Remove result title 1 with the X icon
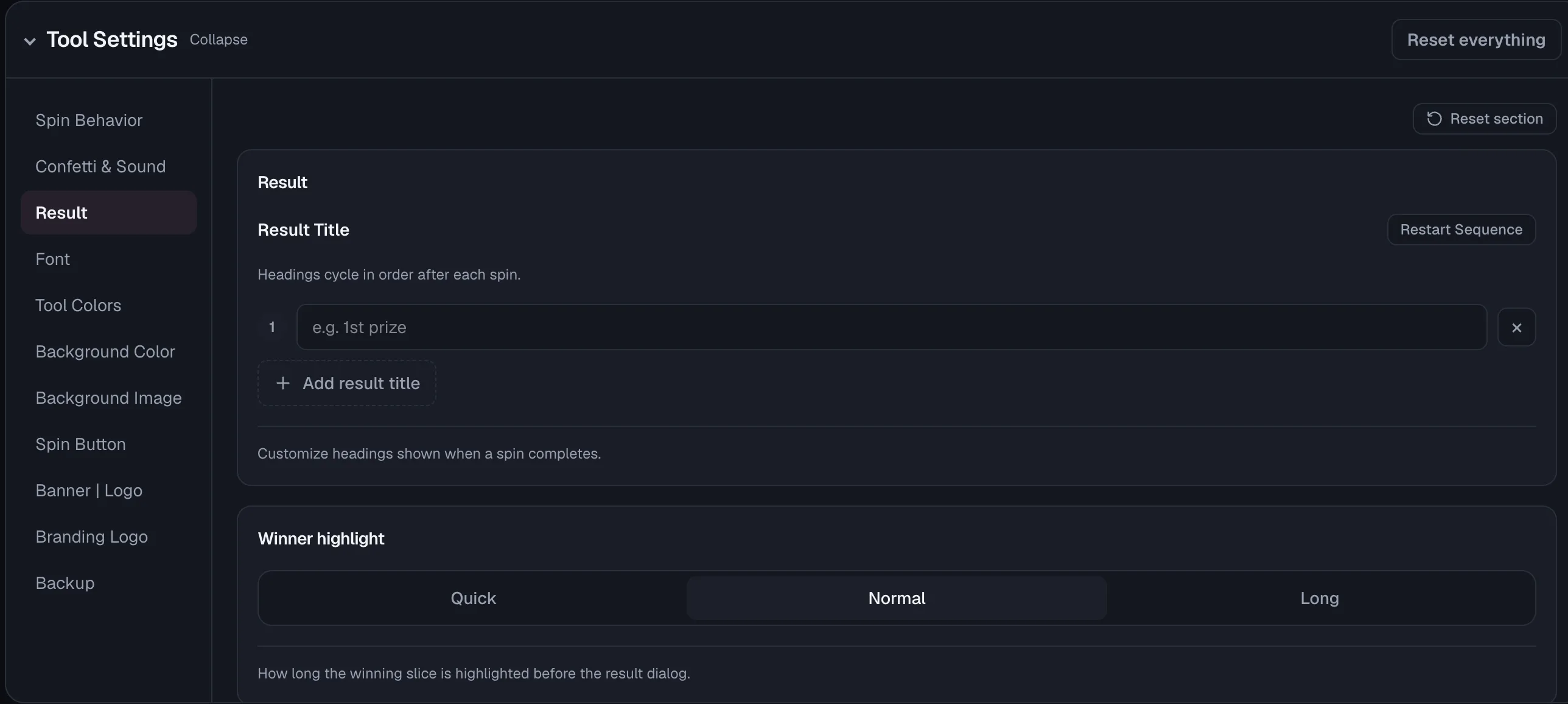This screenshot has height=704, width=1568. [1516, 328]
